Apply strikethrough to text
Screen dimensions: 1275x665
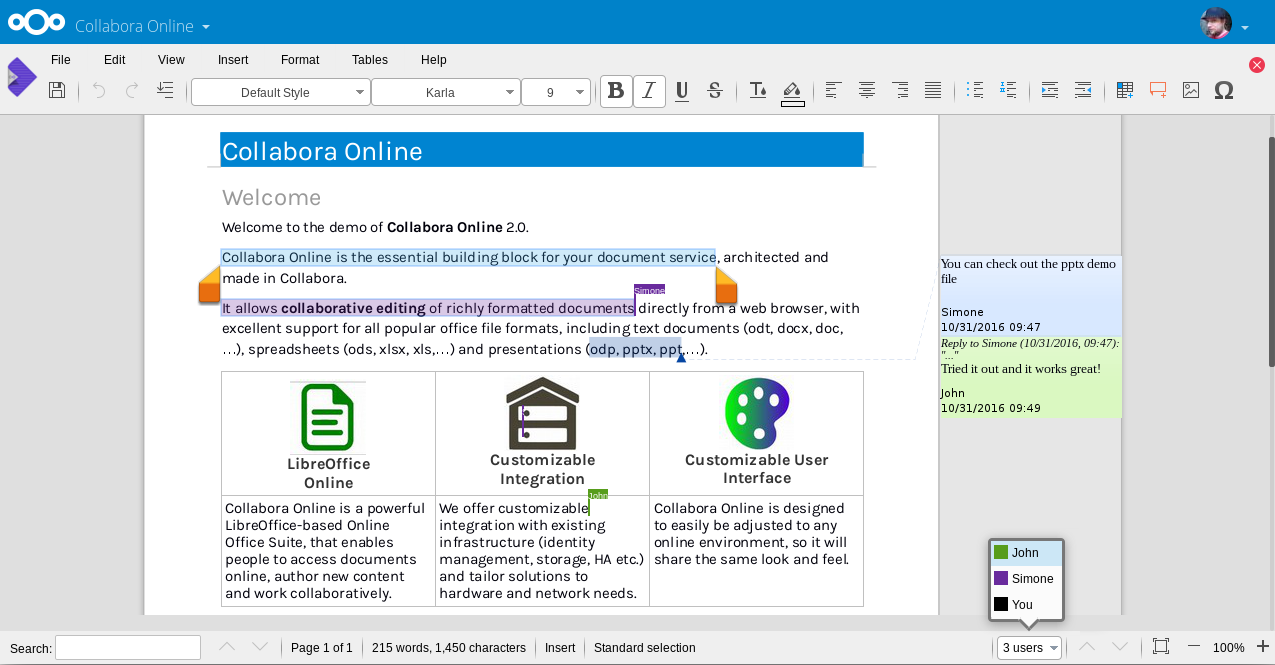click(715, 90)
